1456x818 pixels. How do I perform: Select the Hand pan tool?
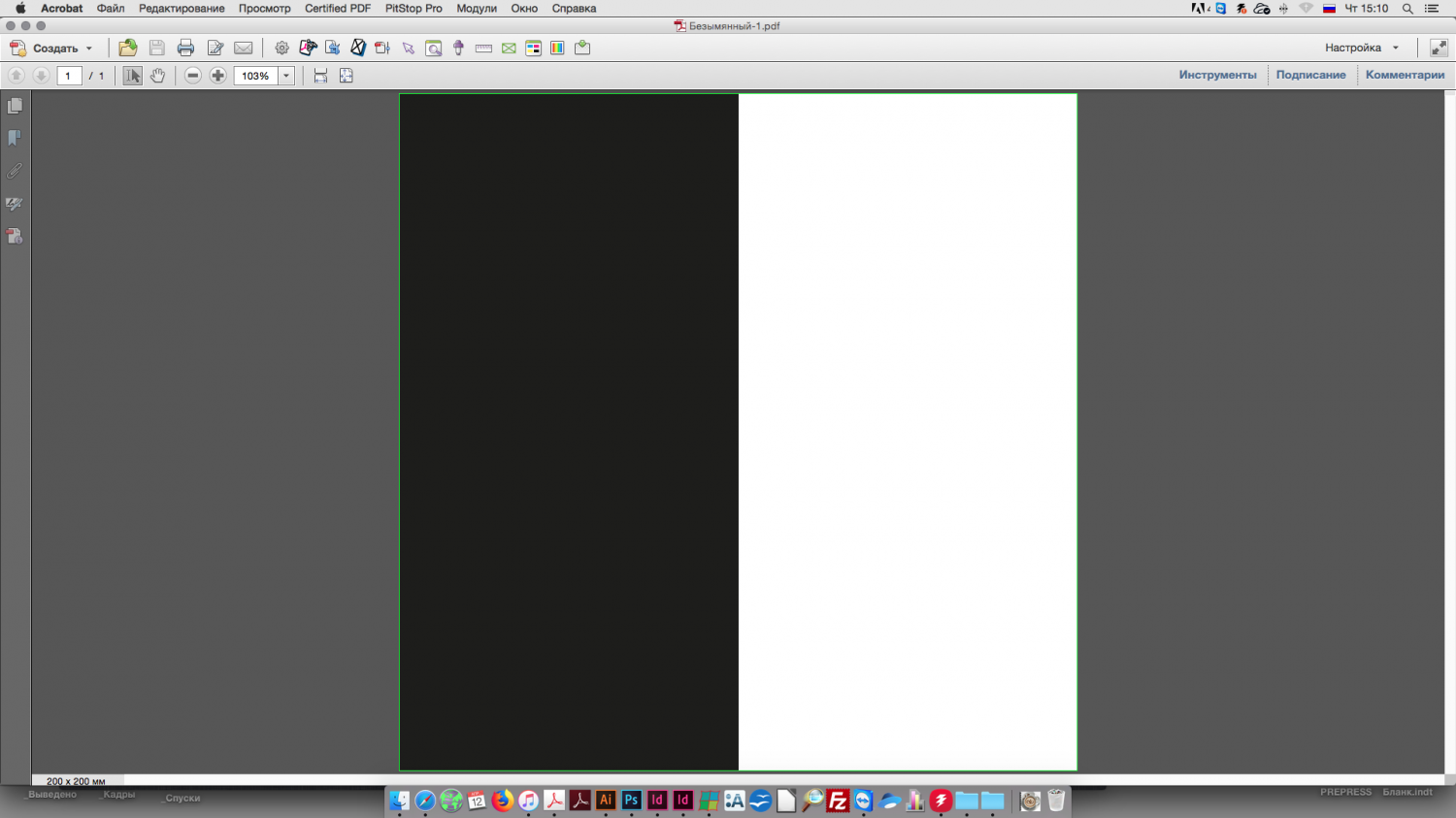click(157, 76)
